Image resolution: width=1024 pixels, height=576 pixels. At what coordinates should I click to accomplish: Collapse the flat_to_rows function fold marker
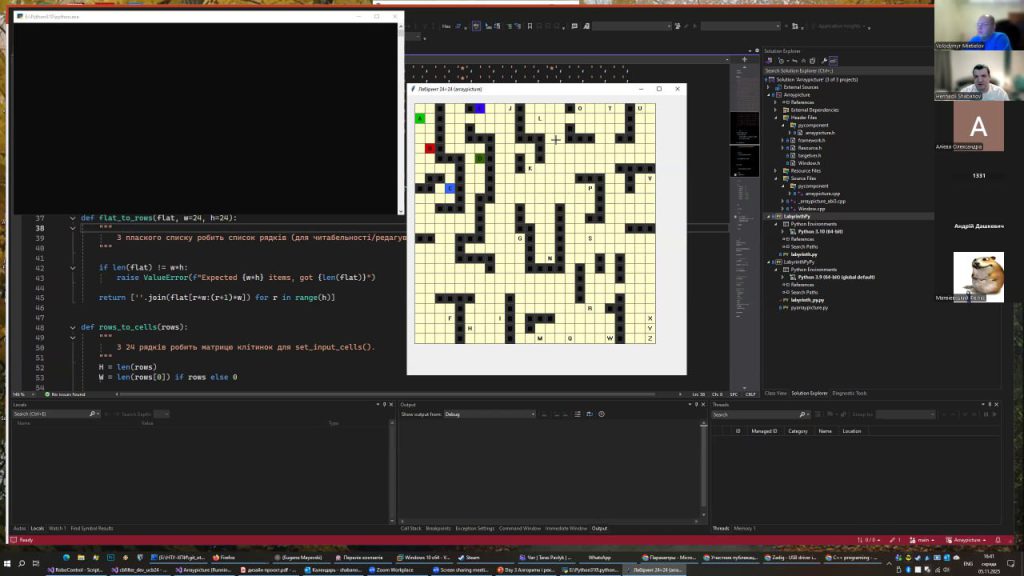pos(72,218)
